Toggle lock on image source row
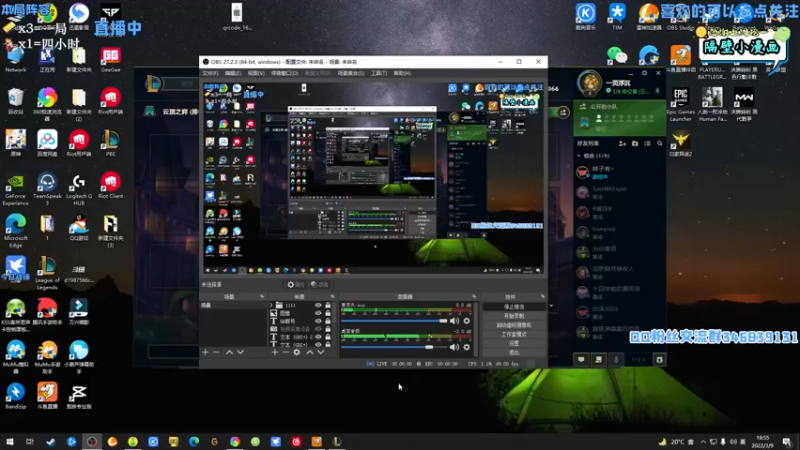 click(x=328, y=313)
